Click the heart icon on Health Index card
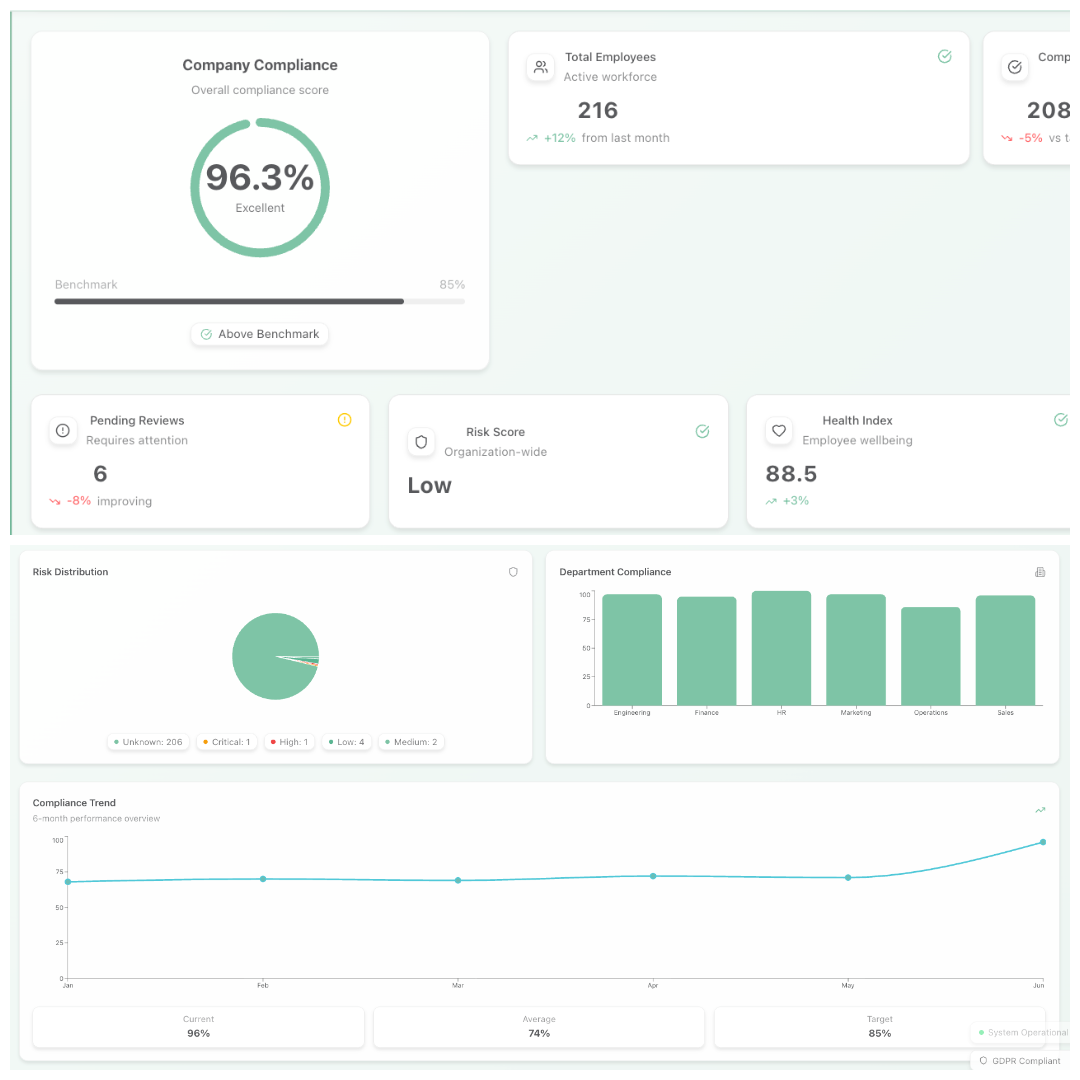Screen dimensions: 1080x1080 pos(779,430)
